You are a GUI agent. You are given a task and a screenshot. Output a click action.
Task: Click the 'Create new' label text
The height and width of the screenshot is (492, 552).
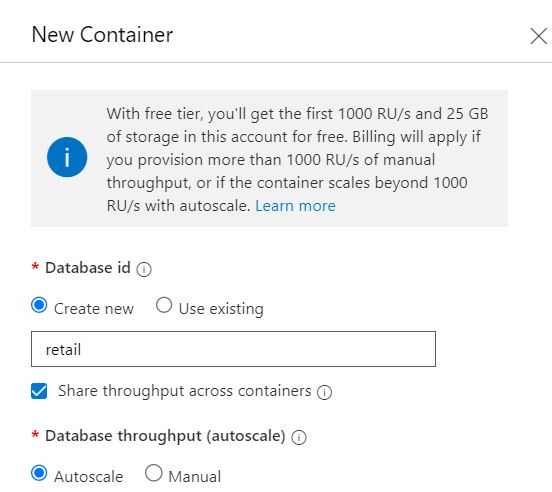coord(94,309)
